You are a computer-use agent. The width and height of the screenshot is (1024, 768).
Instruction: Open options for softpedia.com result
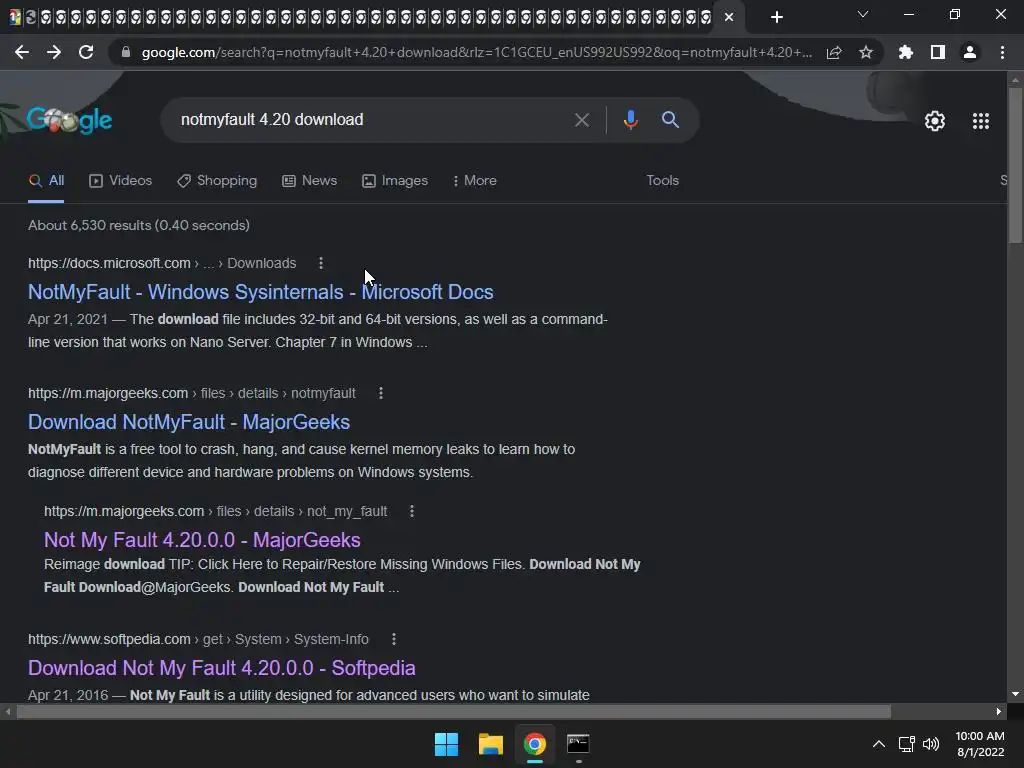pos(394,639)
